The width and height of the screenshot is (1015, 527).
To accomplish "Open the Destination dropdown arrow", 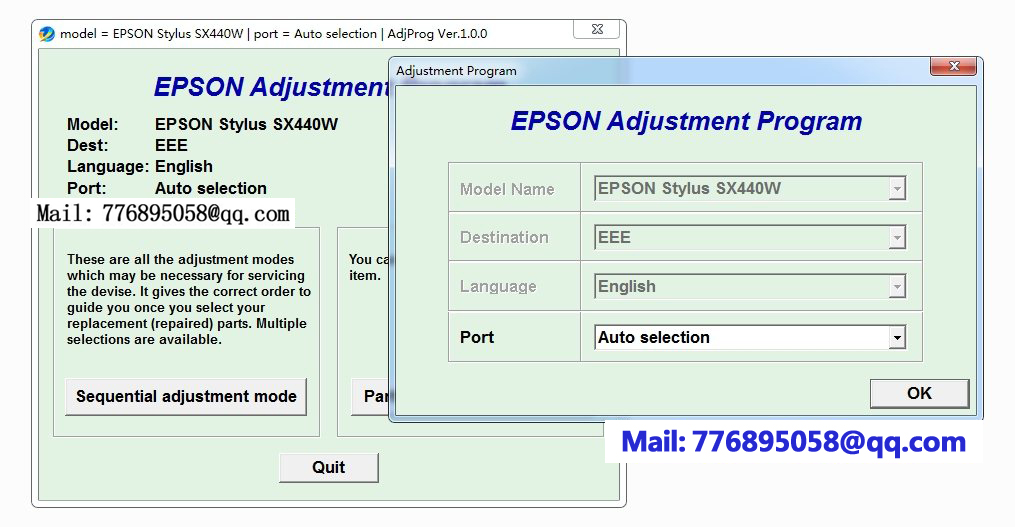I will pyautogui.click(x=897, y=238).
